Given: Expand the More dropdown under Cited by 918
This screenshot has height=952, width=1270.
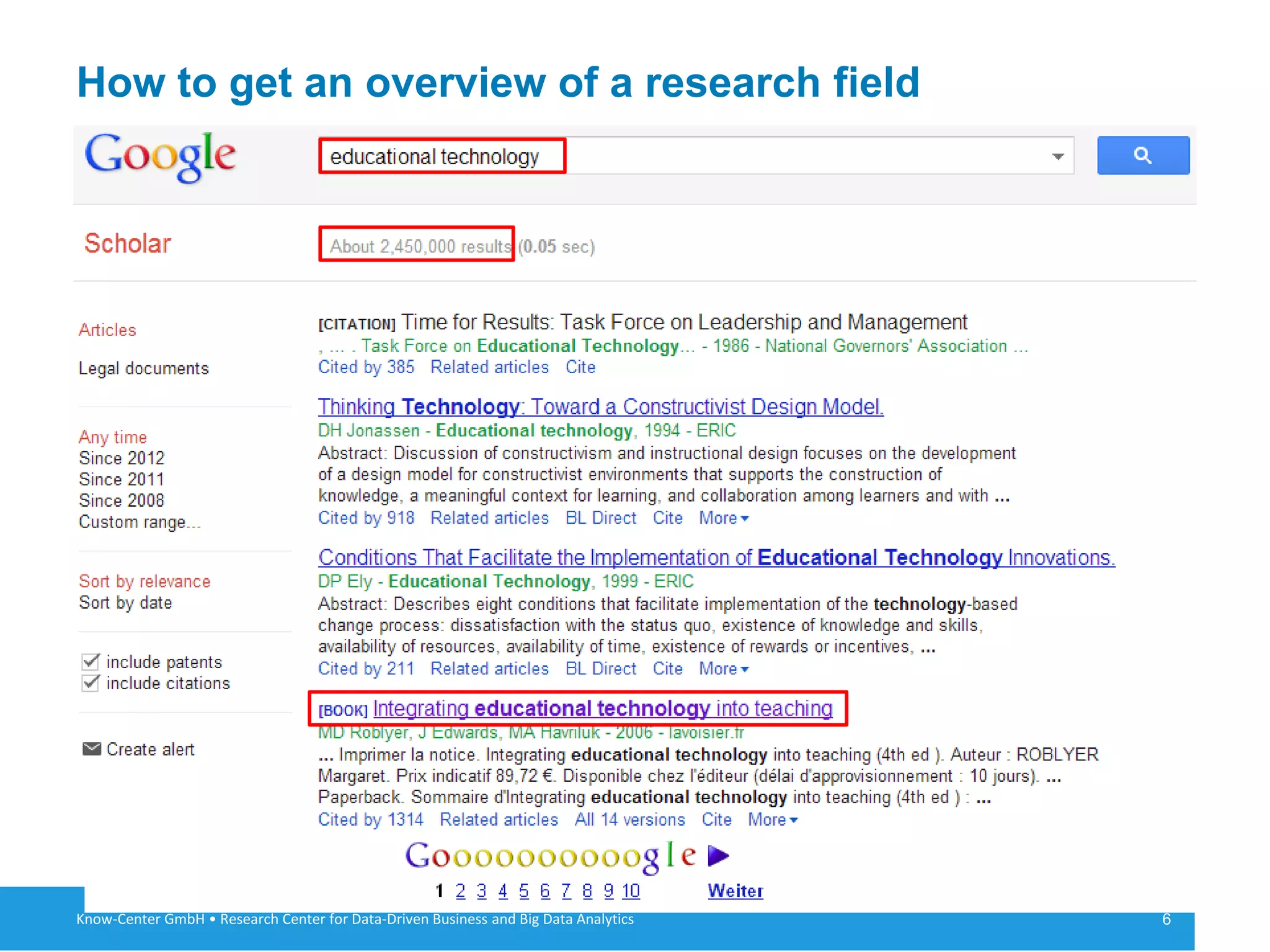Looking at the screenshot, I should 724,518.
